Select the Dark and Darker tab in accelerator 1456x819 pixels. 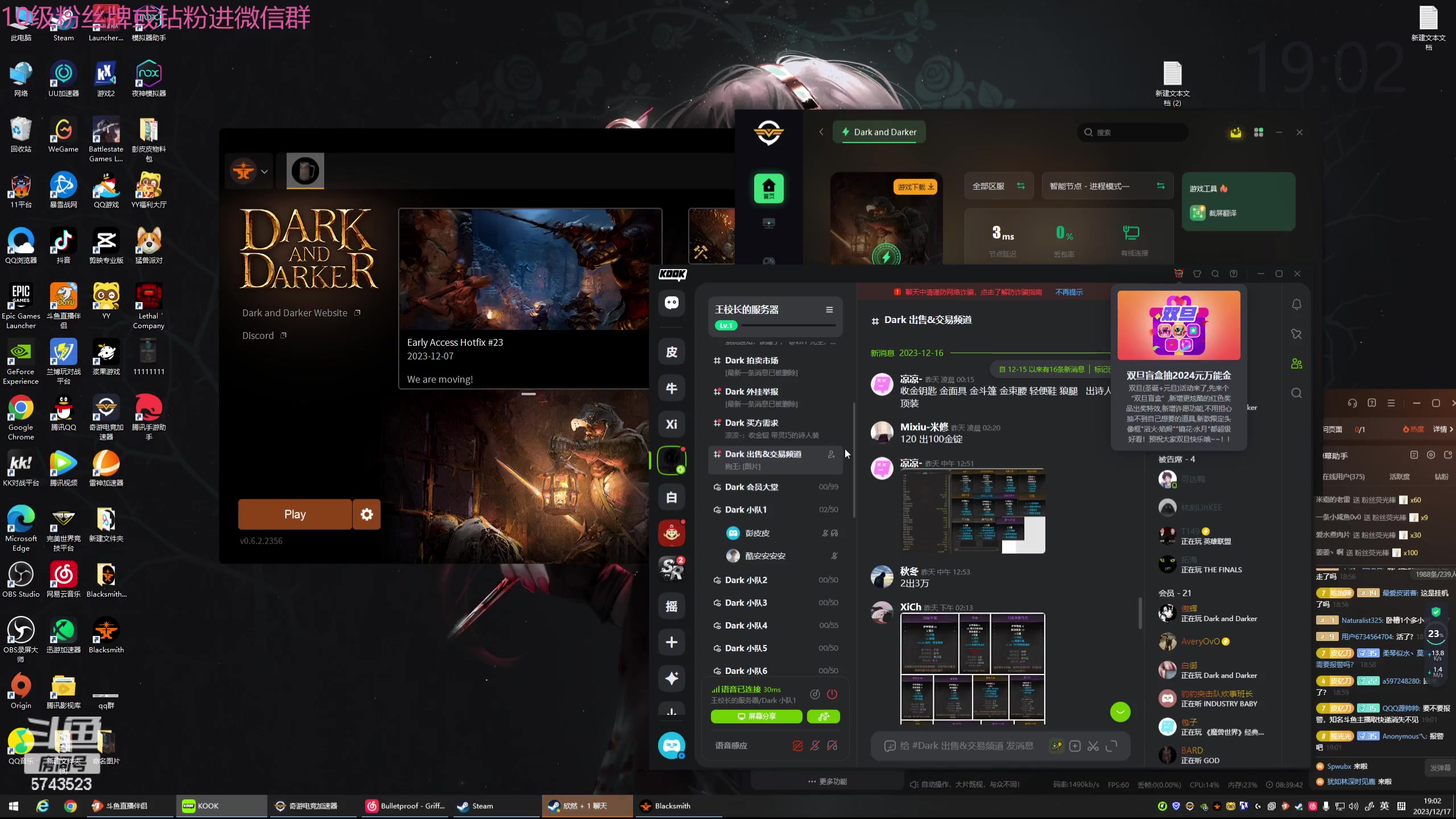pyautogui.click(x=879, y=132)
